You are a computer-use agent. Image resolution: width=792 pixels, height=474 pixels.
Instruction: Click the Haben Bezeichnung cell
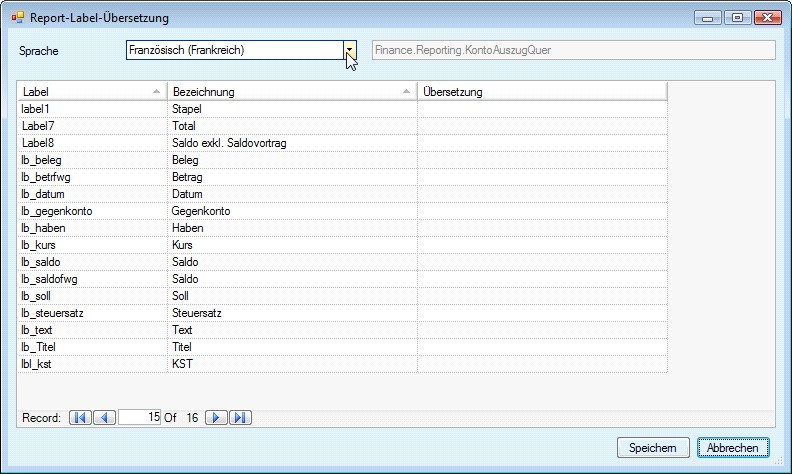pos(292,228)
